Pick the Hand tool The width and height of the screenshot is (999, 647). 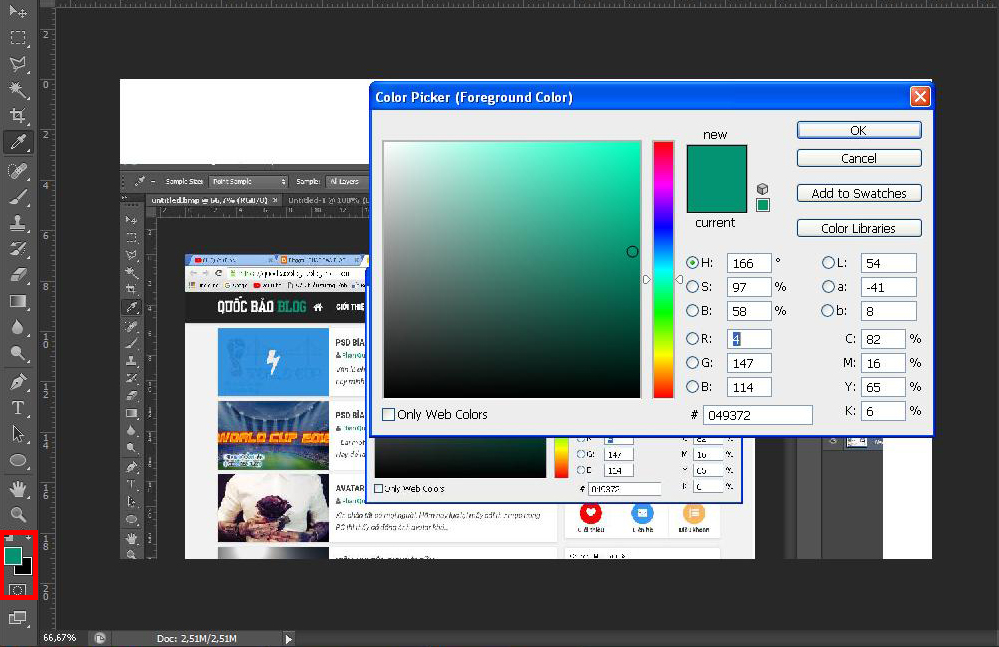click(18, 488)
